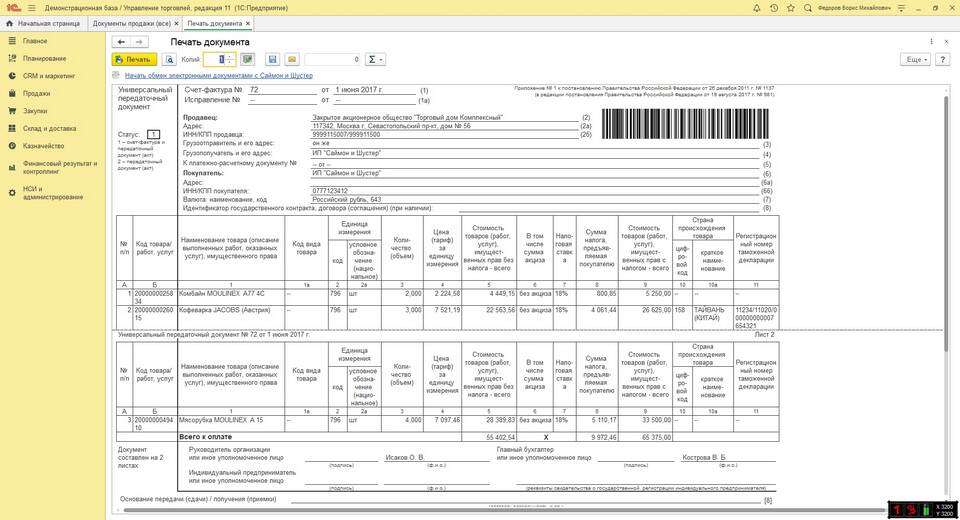960x520 pixels.
Task: Click the Копий copies input field
Action: [x=214, y=59]
